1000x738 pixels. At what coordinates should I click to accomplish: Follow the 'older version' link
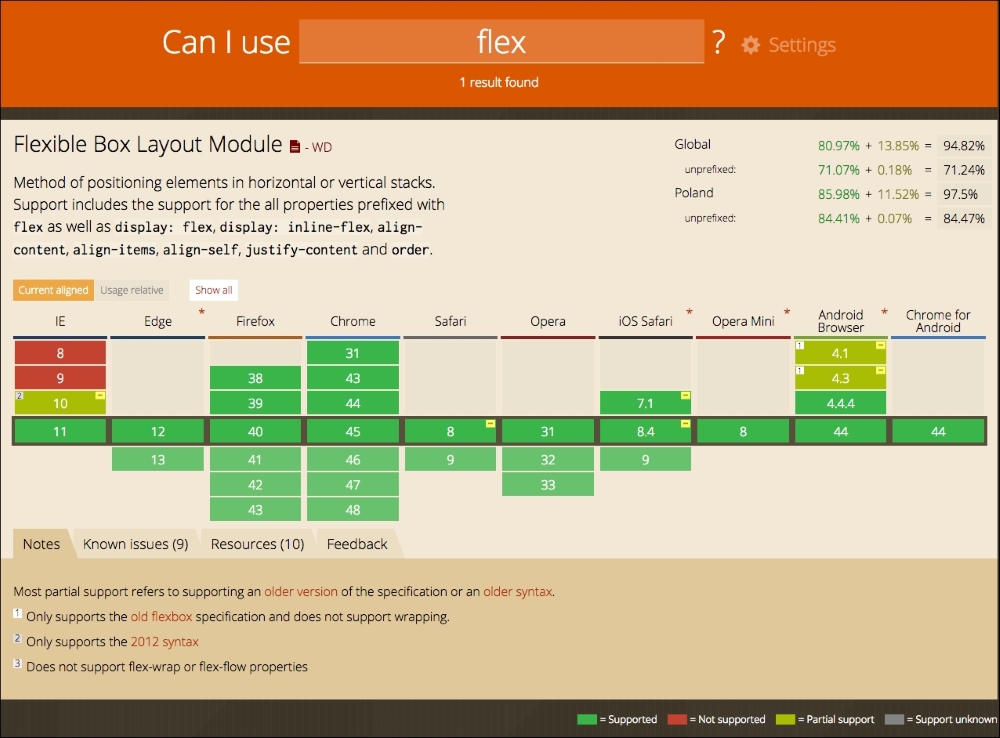tap(301, 591)
